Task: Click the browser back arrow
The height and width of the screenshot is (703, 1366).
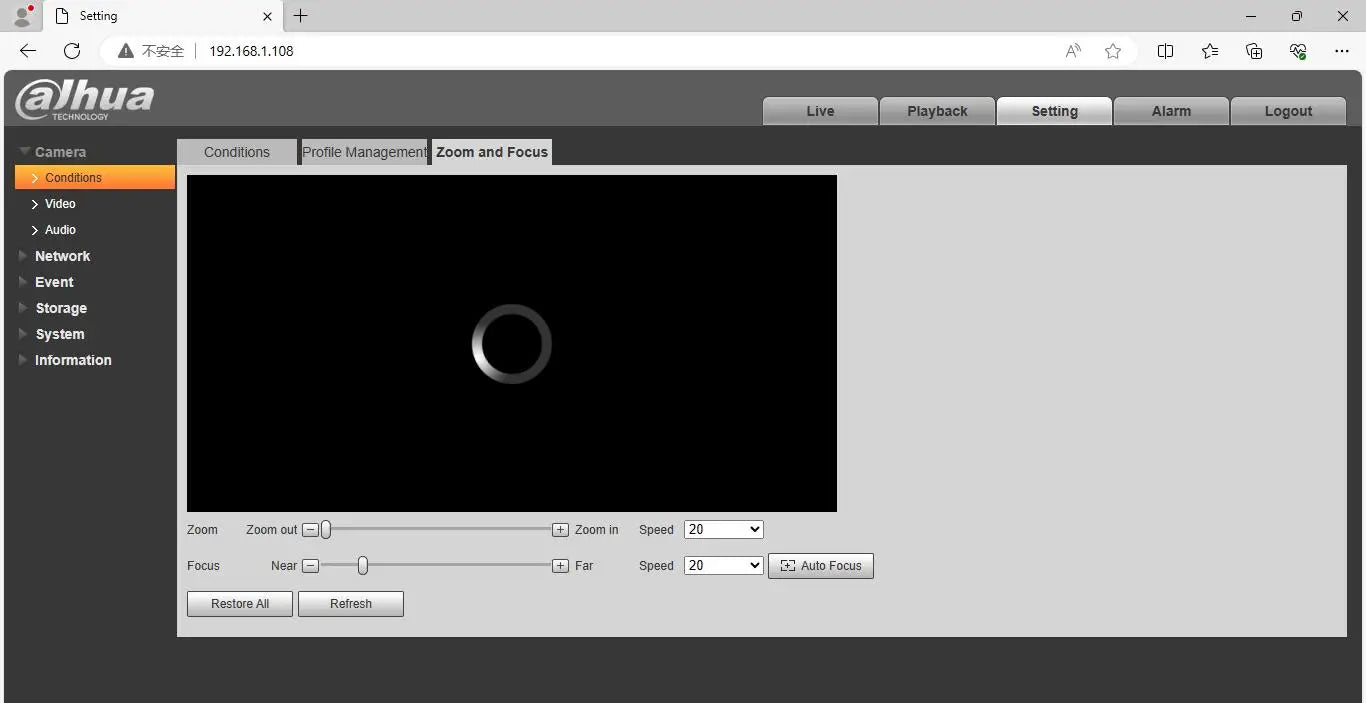Action: [x=28, y=51]
